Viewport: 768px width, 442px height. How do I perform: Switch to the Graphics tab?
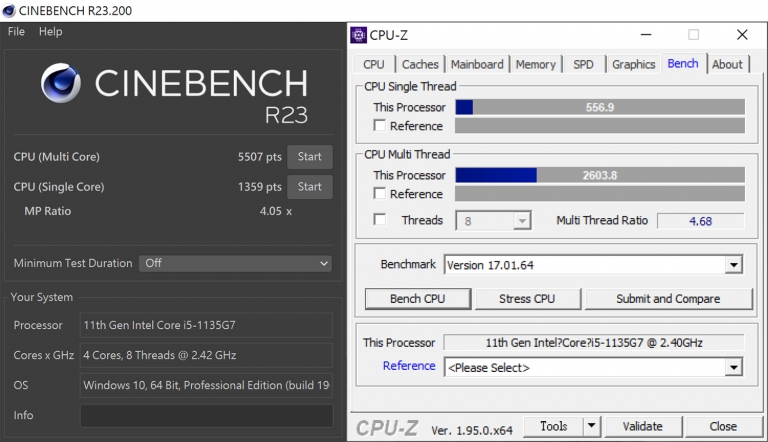pyautogui.click(x=633, y=65)
